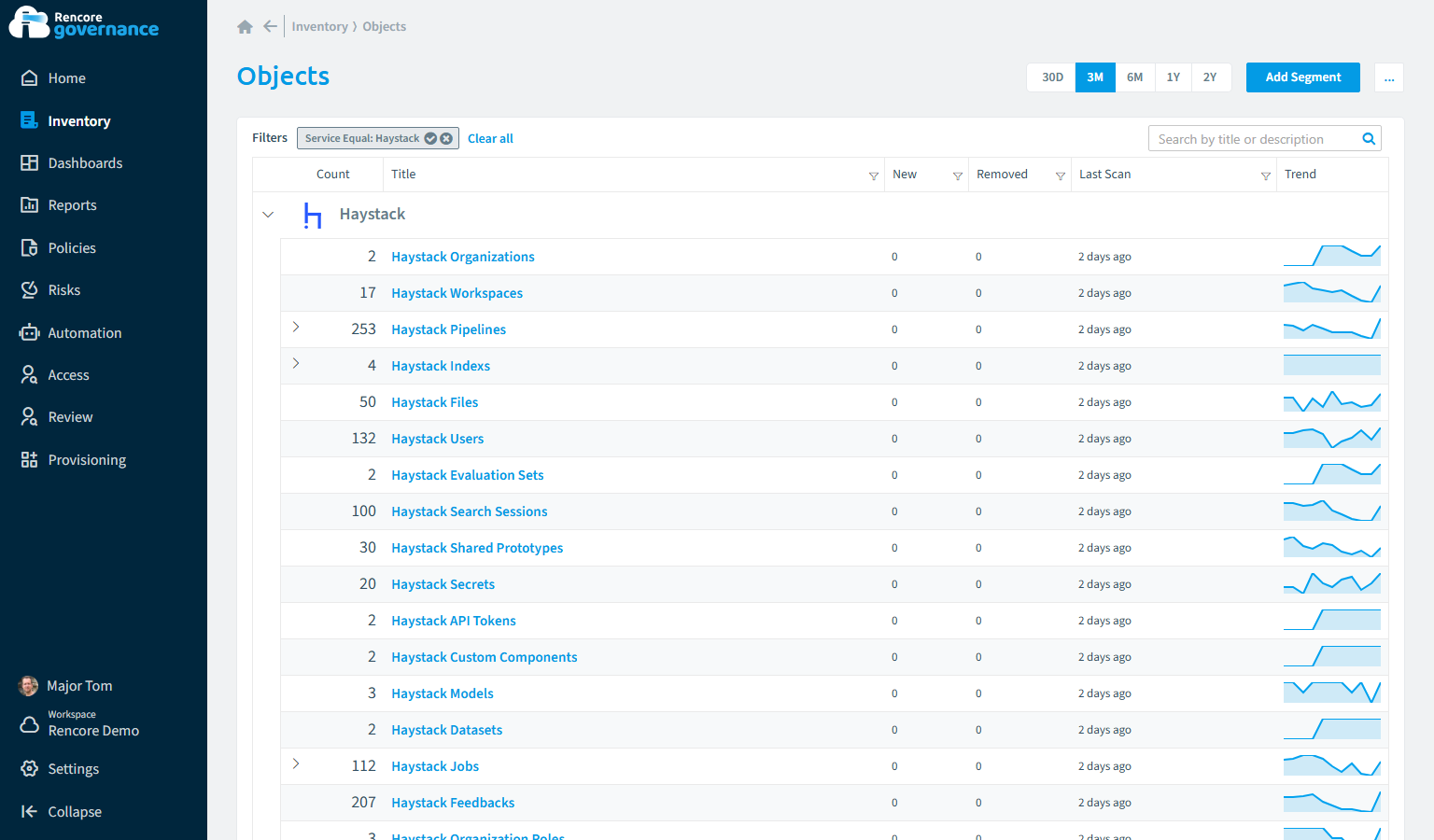Click the Haystack service logo icon
Screen dimensions: 1434x840
click(x=313, y=216)
